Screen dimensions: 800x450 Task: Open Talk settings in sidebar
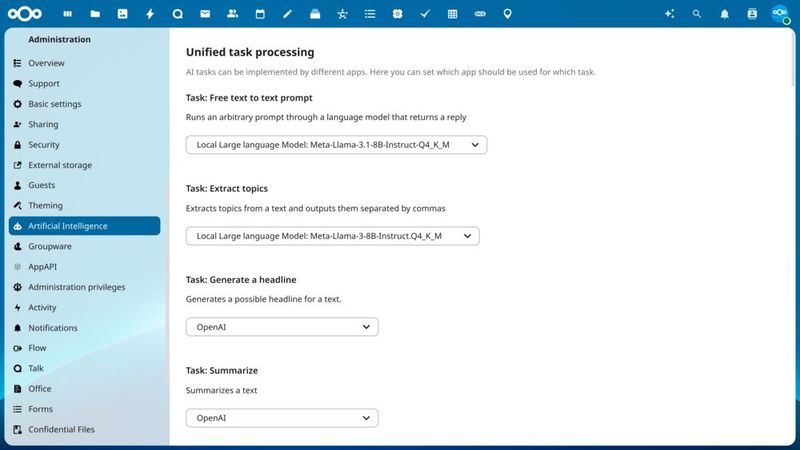(84, 368)
